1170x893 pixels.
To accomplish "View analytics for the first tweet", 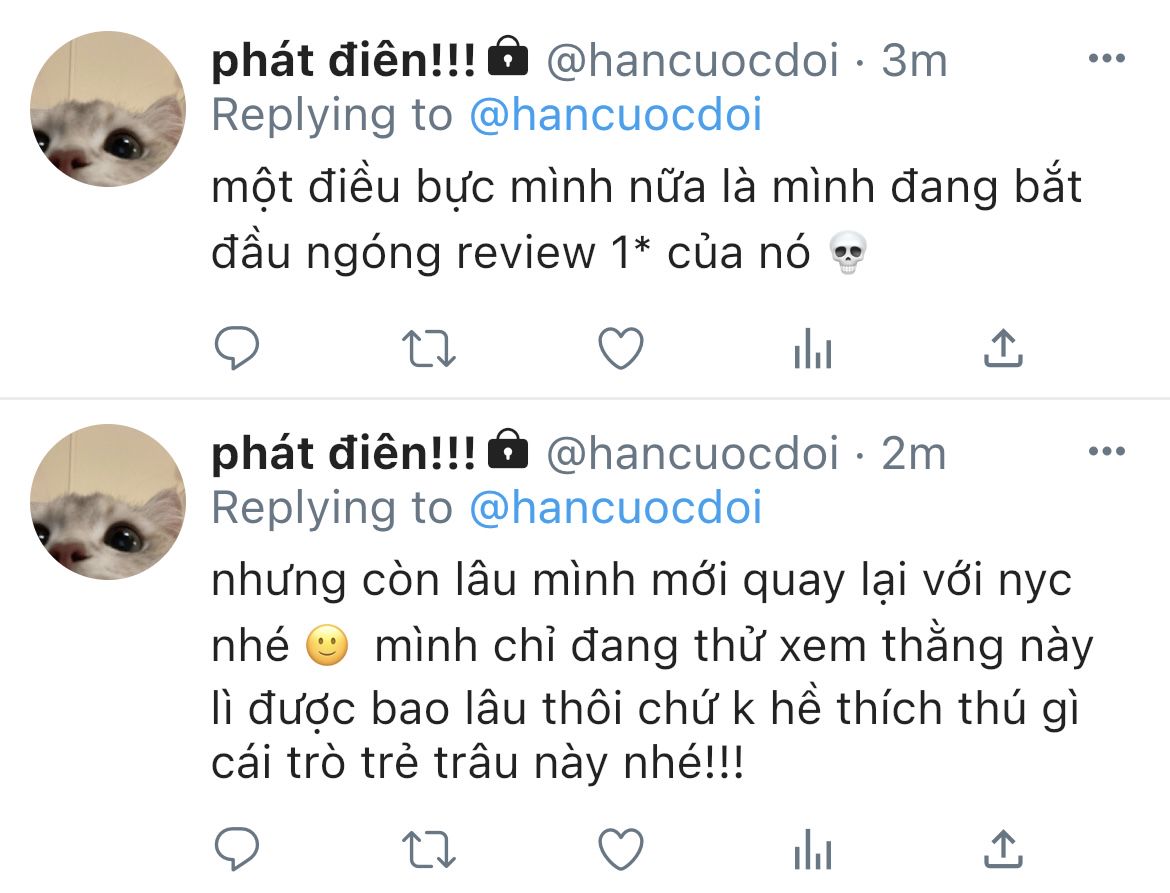I will (x=813, y=348).
